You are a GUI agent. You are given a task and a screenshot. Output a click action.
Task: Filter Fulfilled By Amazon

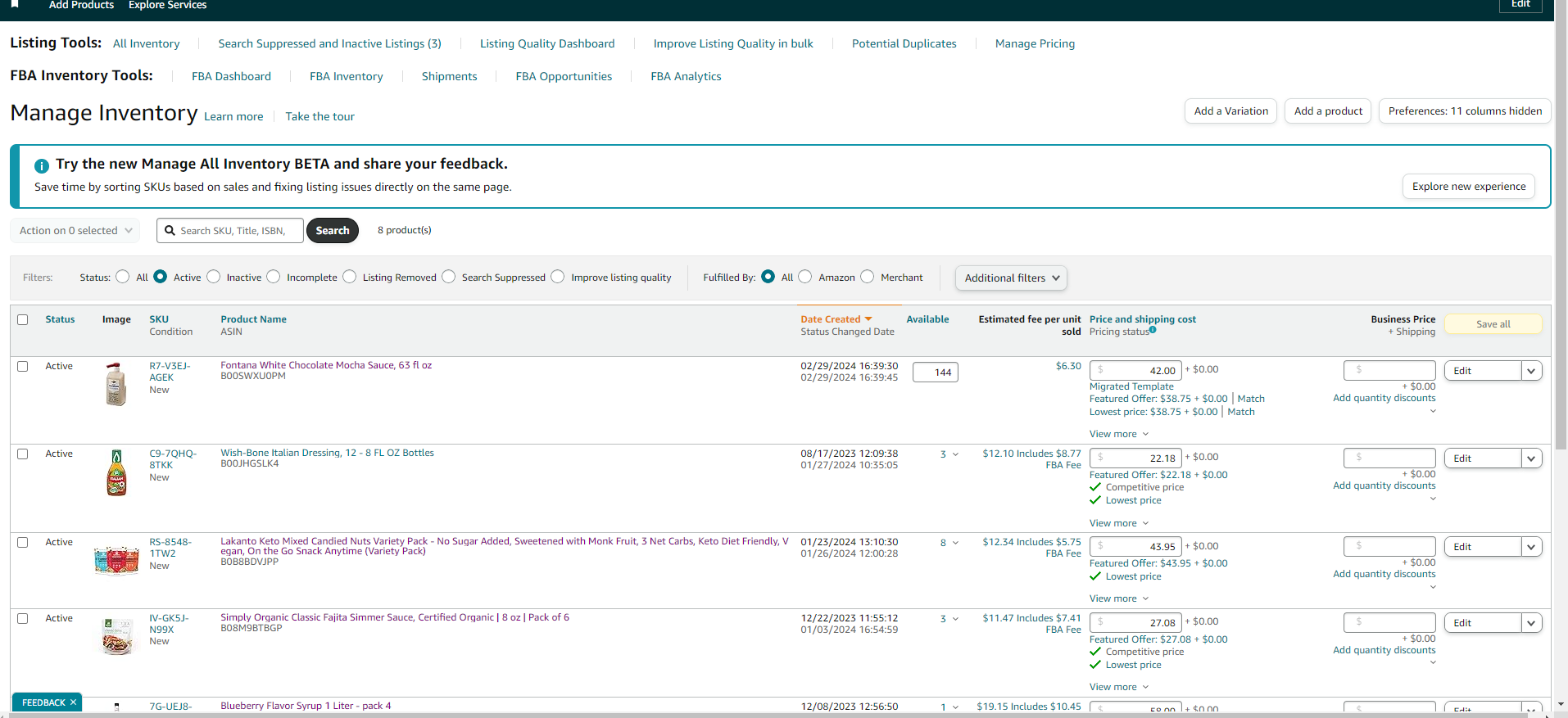click(805, 277)
